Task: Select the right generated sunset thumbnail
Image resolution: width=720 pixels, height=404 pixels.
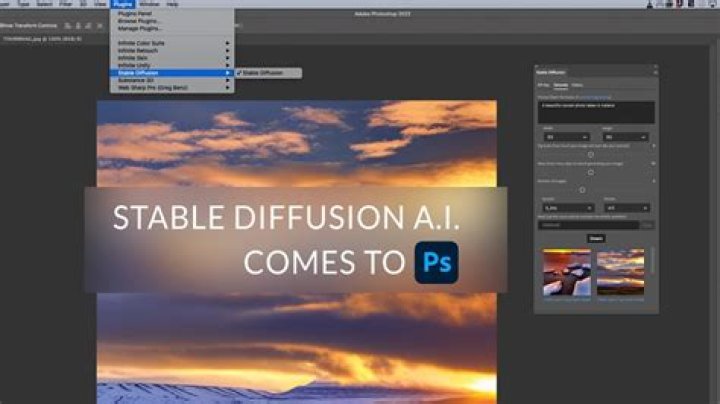Action: (620, 272)
